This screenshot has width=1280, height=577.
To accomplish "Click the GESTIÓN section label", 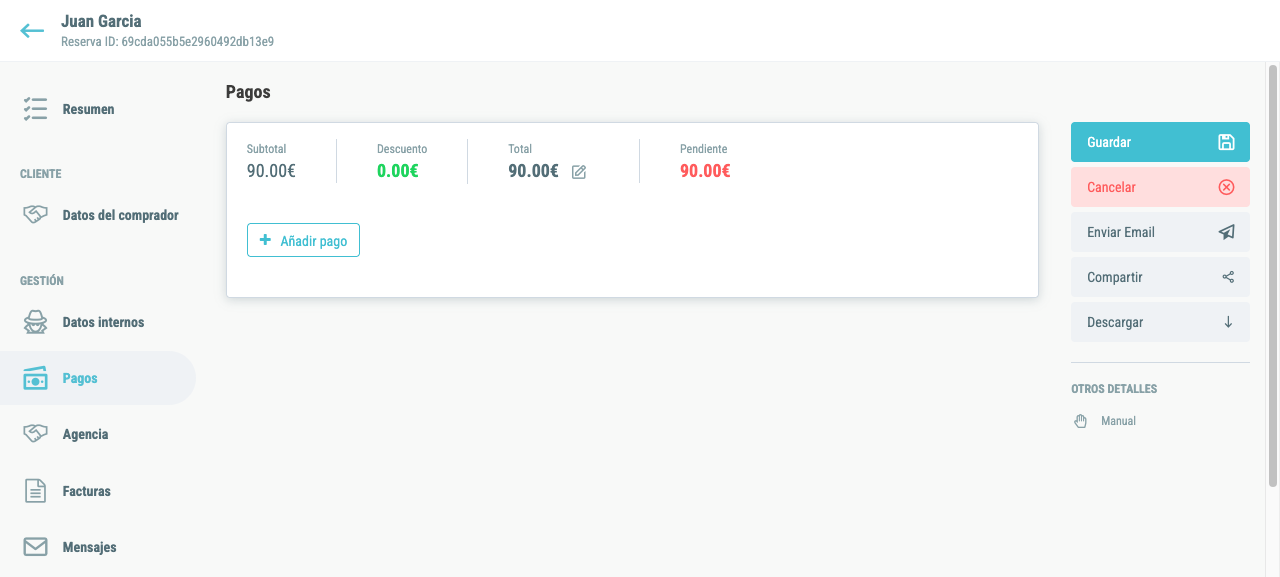I will [x=42, y=281].
